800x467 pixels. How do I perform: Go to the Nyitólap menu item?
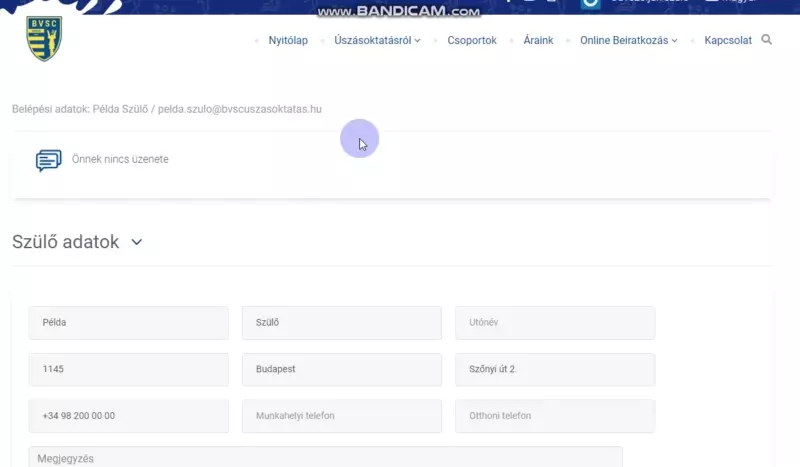click(x=288, y=41)
